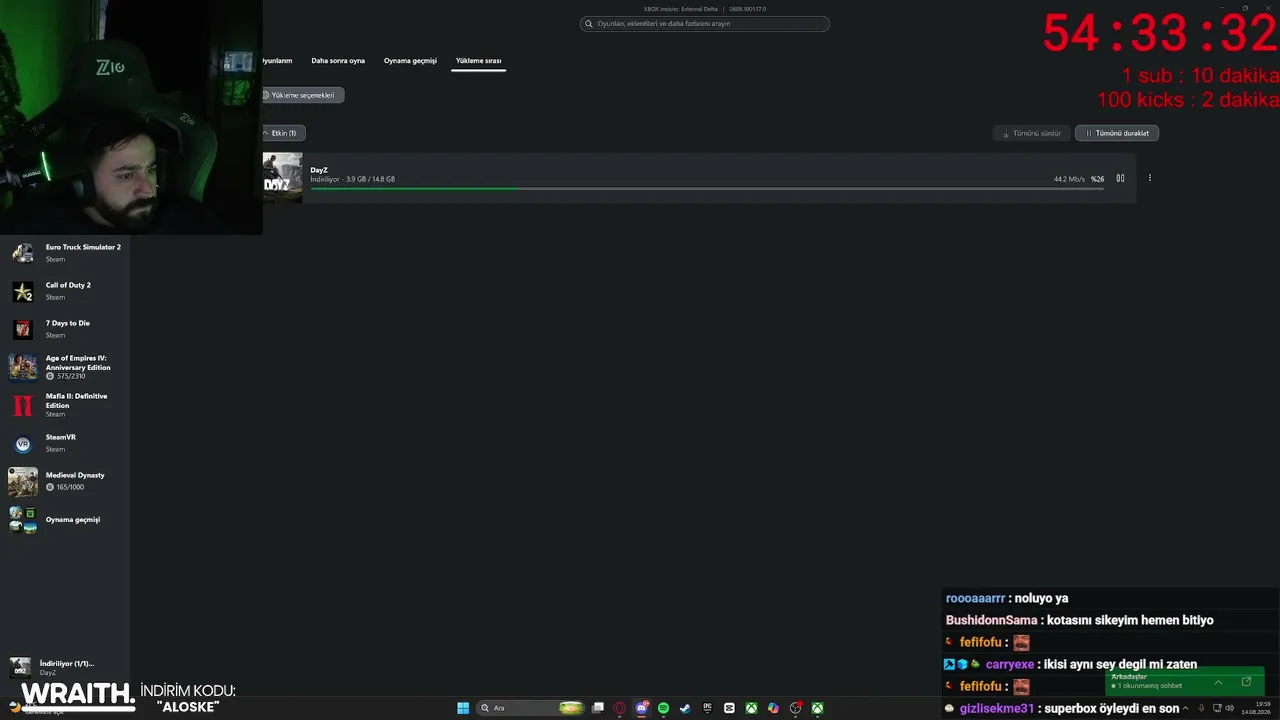Open Mafia II: Definitive Edition in sidebar

tap(66, 405)
